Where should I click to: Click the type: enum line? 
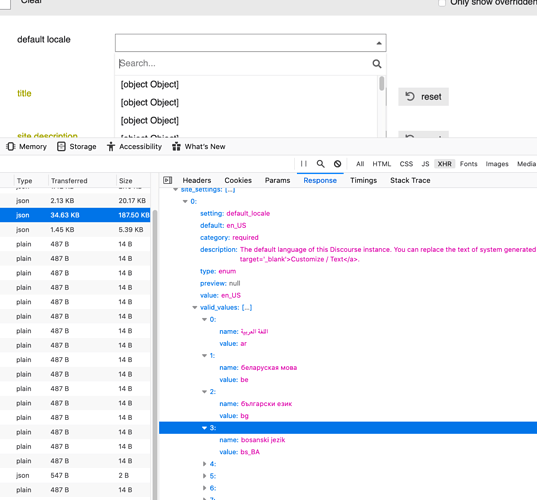tap(218, 271)
